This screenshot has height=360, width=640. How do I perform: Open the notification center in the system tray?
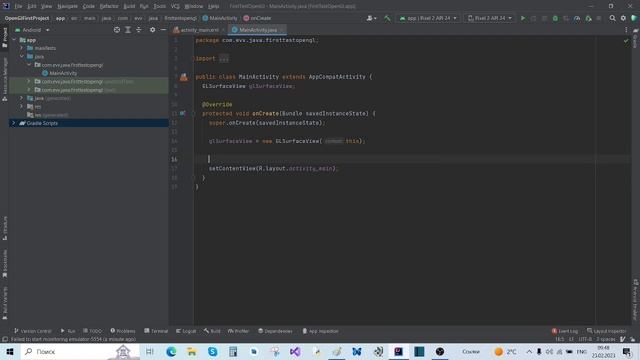point(627,351)
